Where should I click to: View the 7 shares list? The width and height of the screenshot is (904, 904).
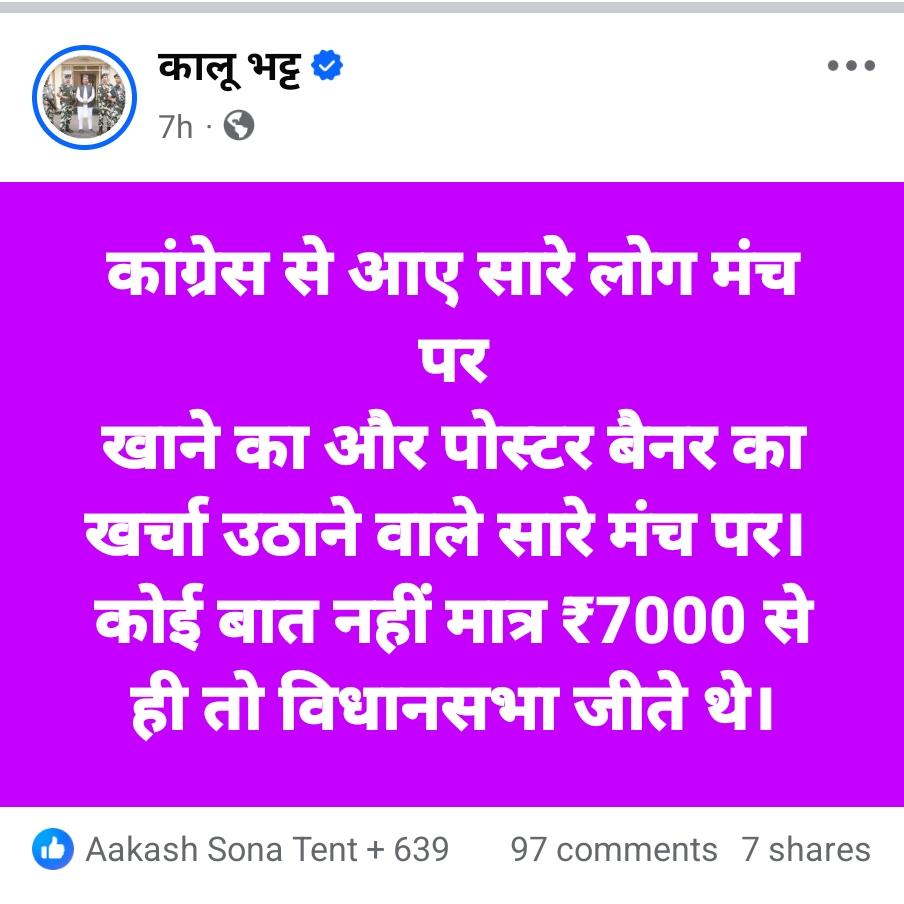click(805, 849)
